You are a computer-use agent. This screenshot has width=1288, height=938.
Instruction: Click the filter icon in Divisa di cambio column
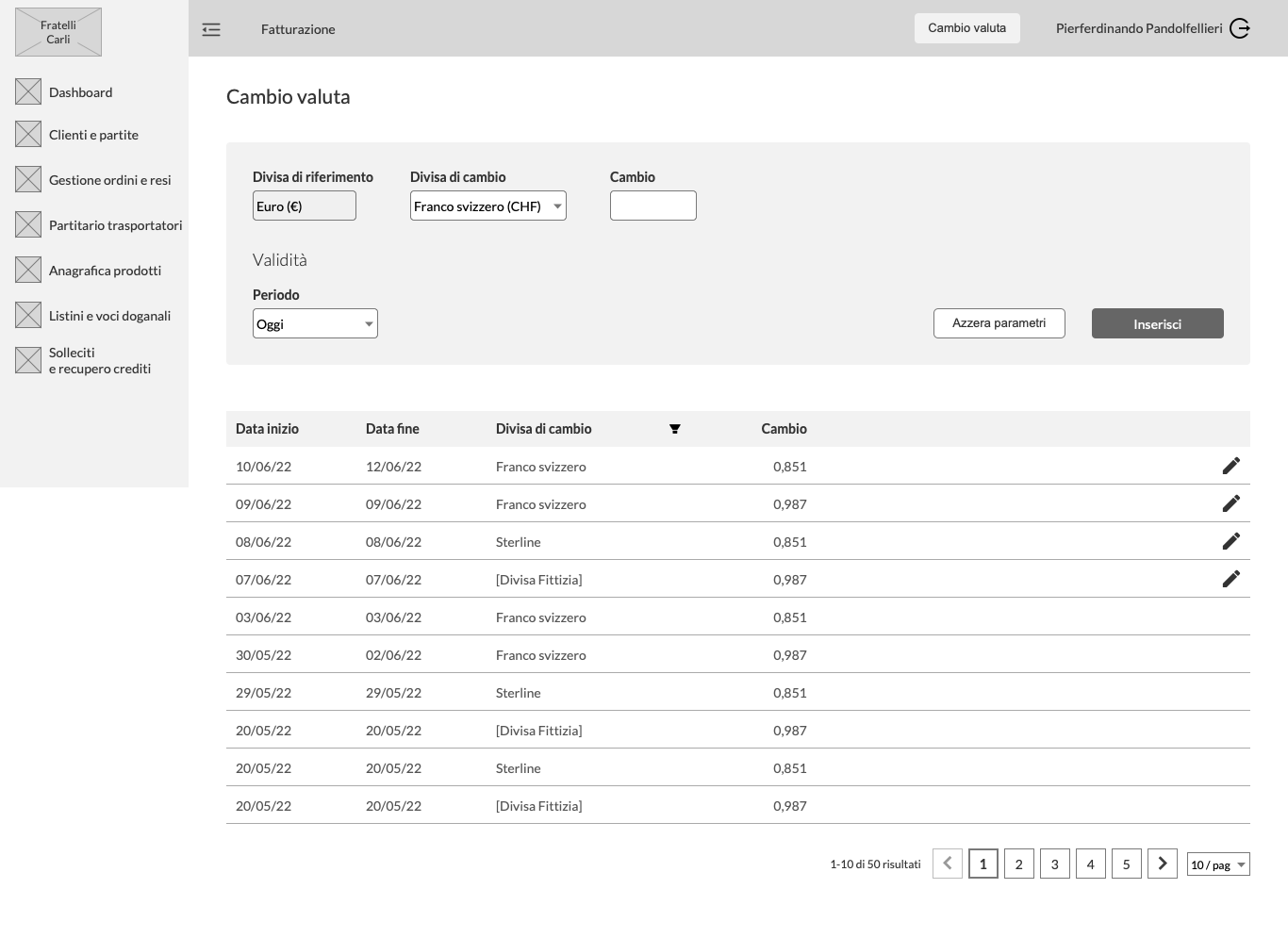(675, 429)
